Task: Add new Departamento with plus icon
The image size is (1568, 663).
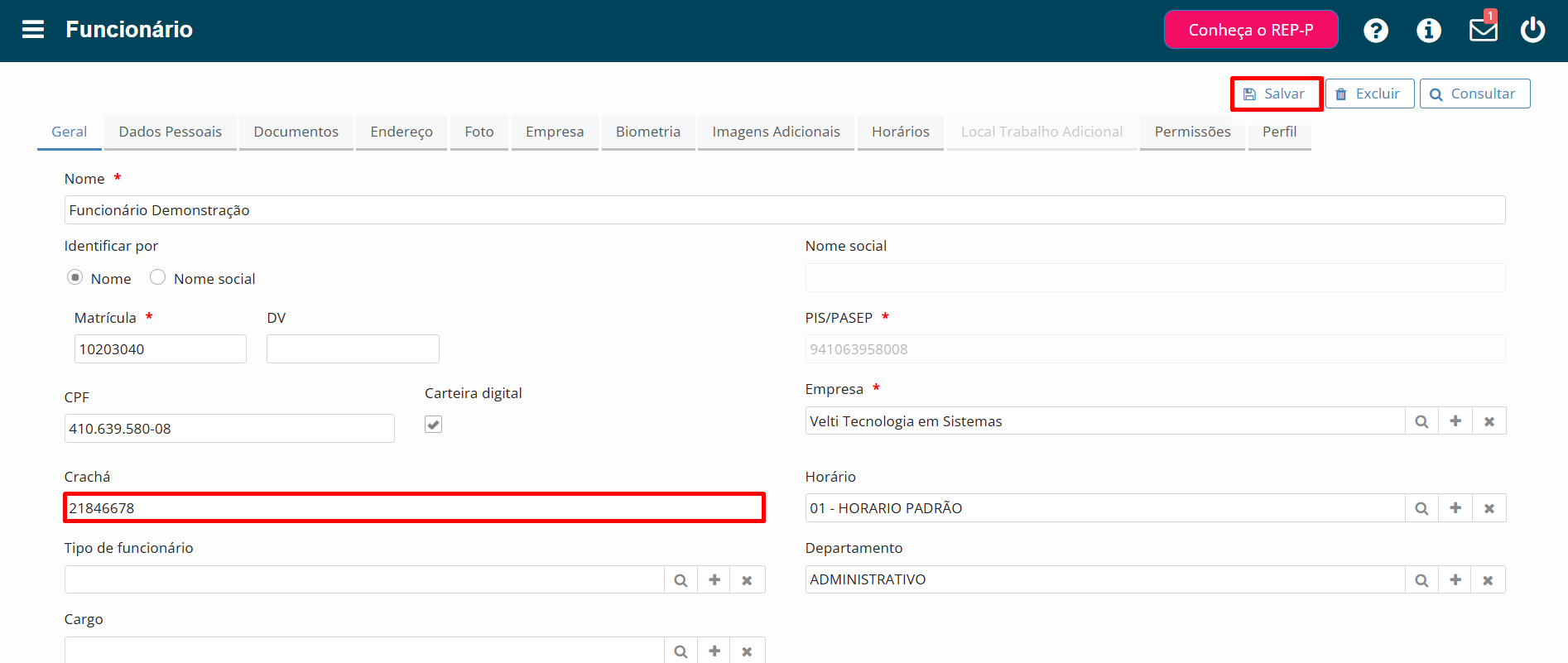Action: point(1455,580)
